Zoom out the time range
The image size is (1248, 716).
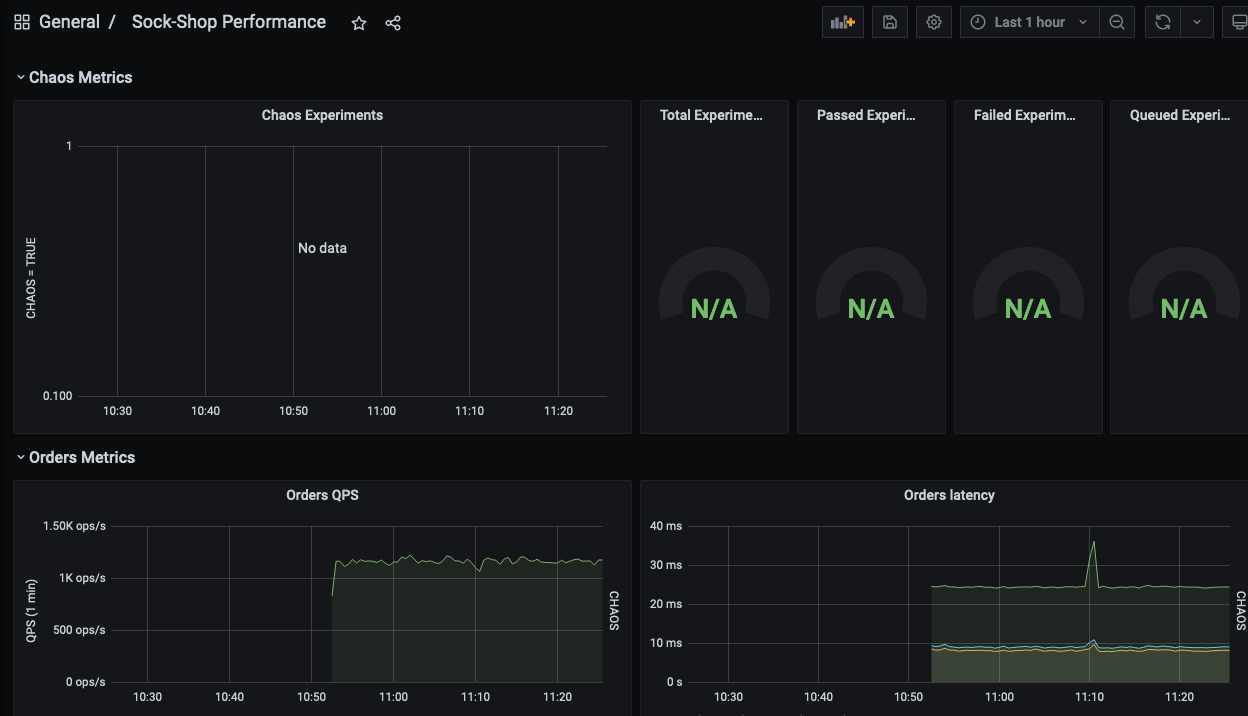coord(1117,21)
